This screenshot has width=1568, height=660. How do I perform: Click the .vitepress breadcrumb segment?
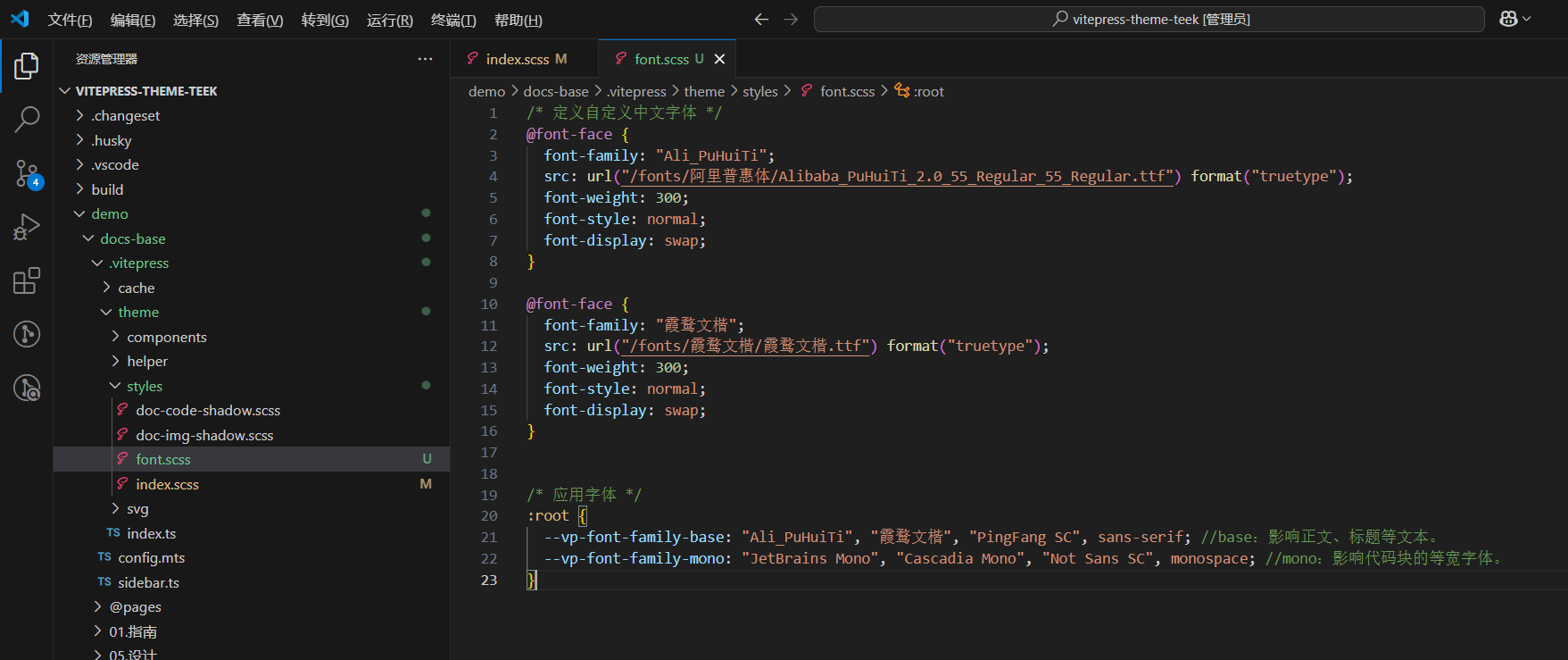point(636,91)
